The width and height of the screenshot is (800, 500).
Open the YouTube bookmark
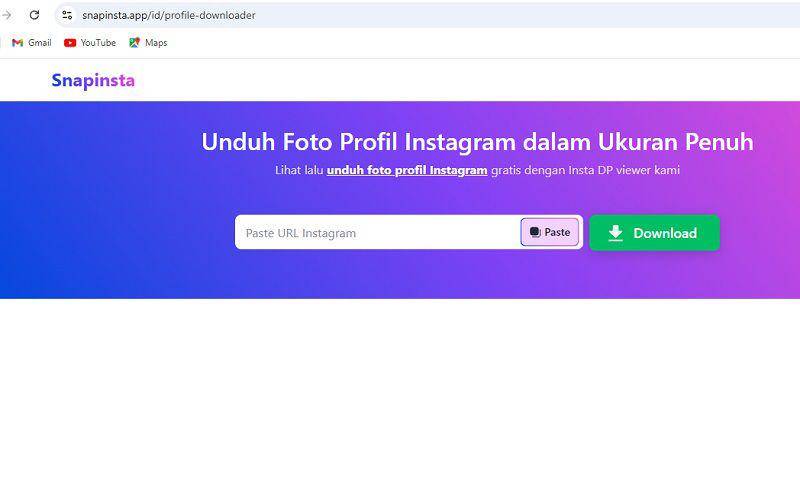coord(90,43)
